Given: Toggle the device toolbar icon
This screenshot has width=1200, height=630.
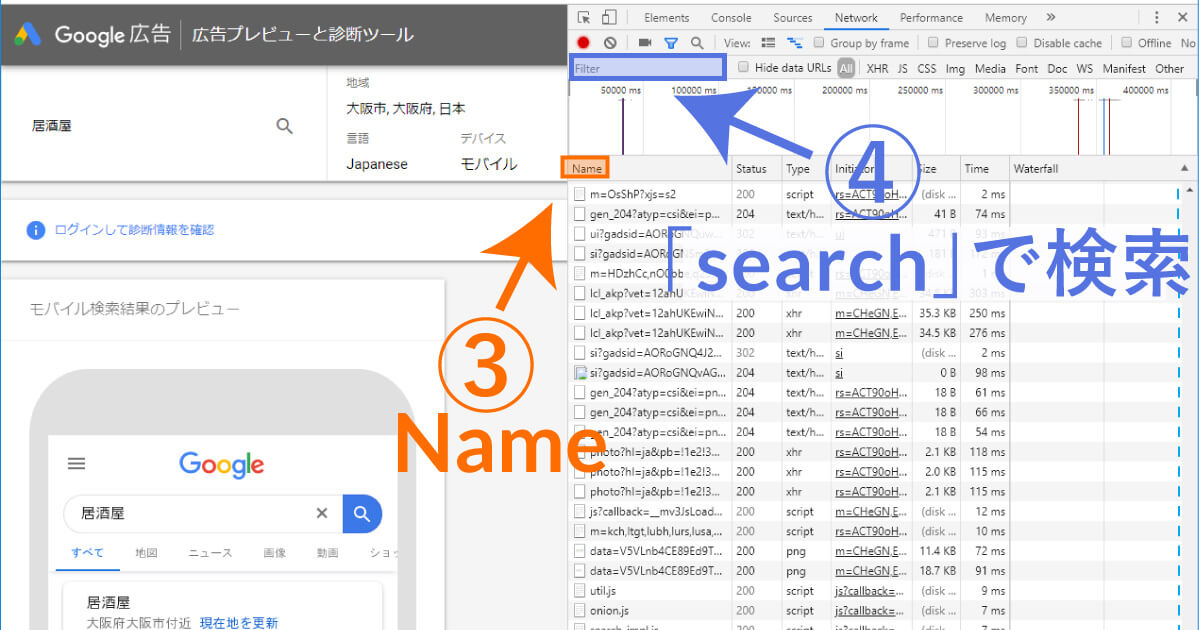Looking at the screenshot, I should click(x=609, y=17).
